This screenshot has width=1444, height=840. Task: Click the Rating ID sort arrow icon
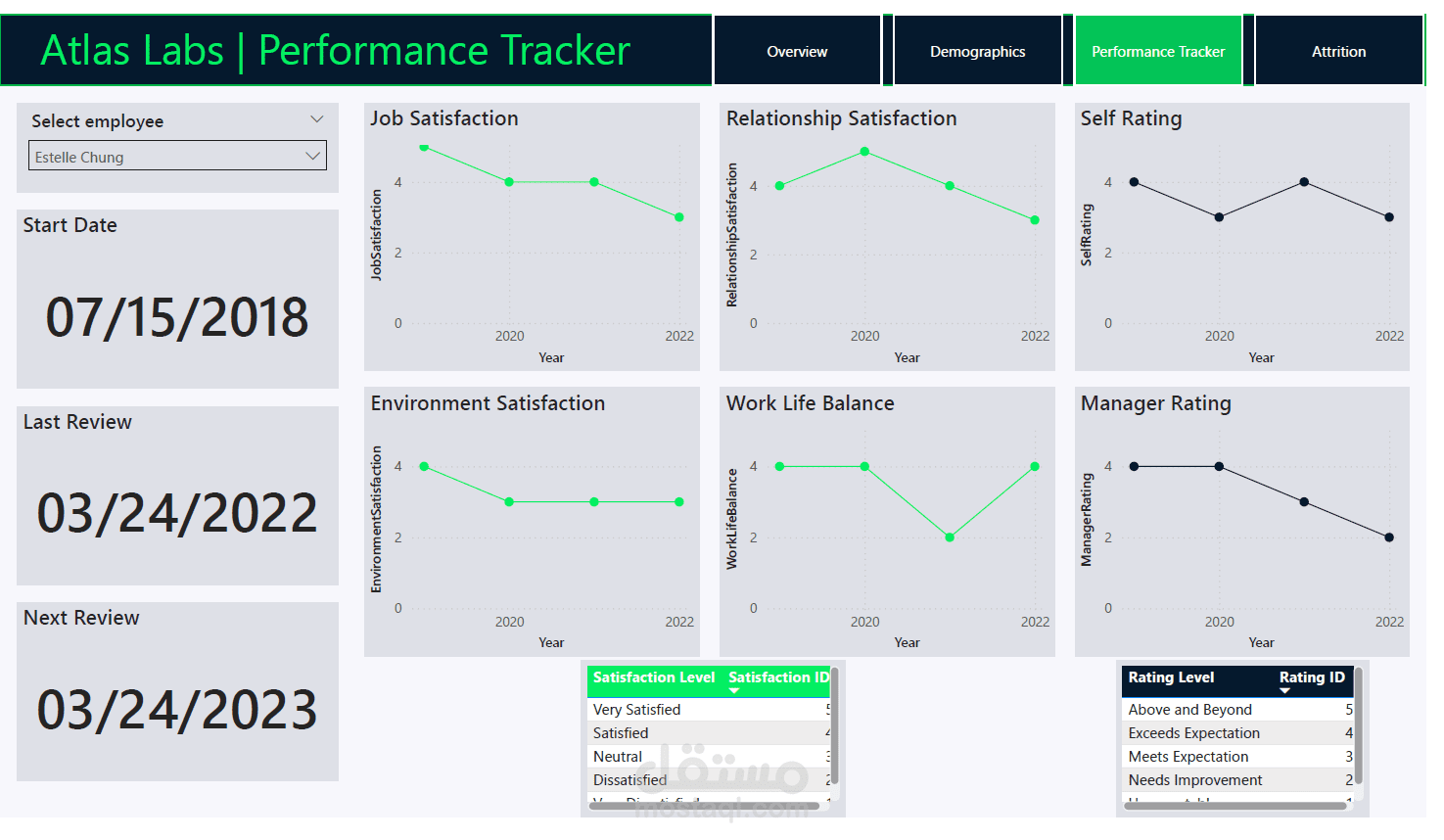[x=1284, y=691]
